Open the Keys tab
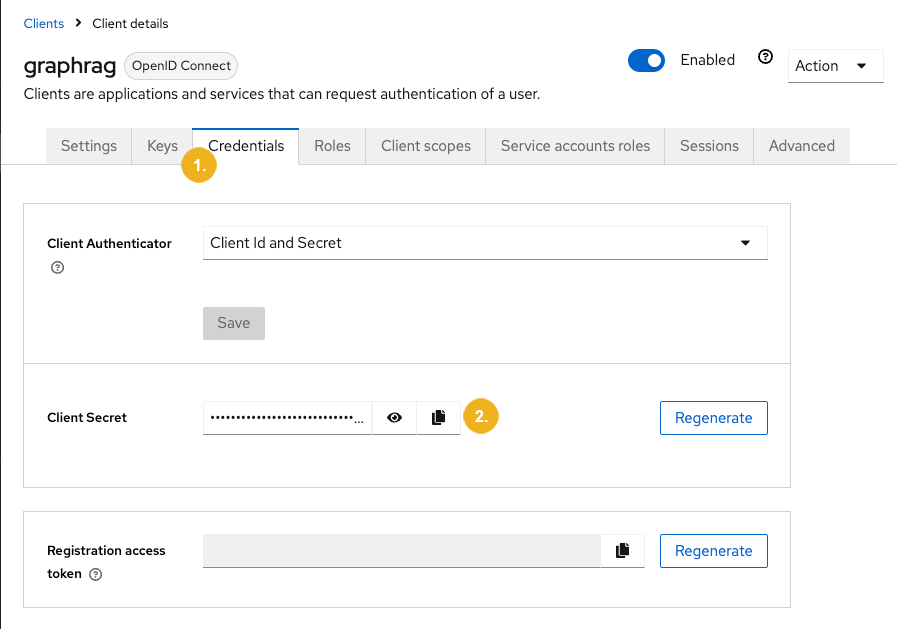This screenshot has width=897, height=629. pyautogui.click(x=162, y=146)
